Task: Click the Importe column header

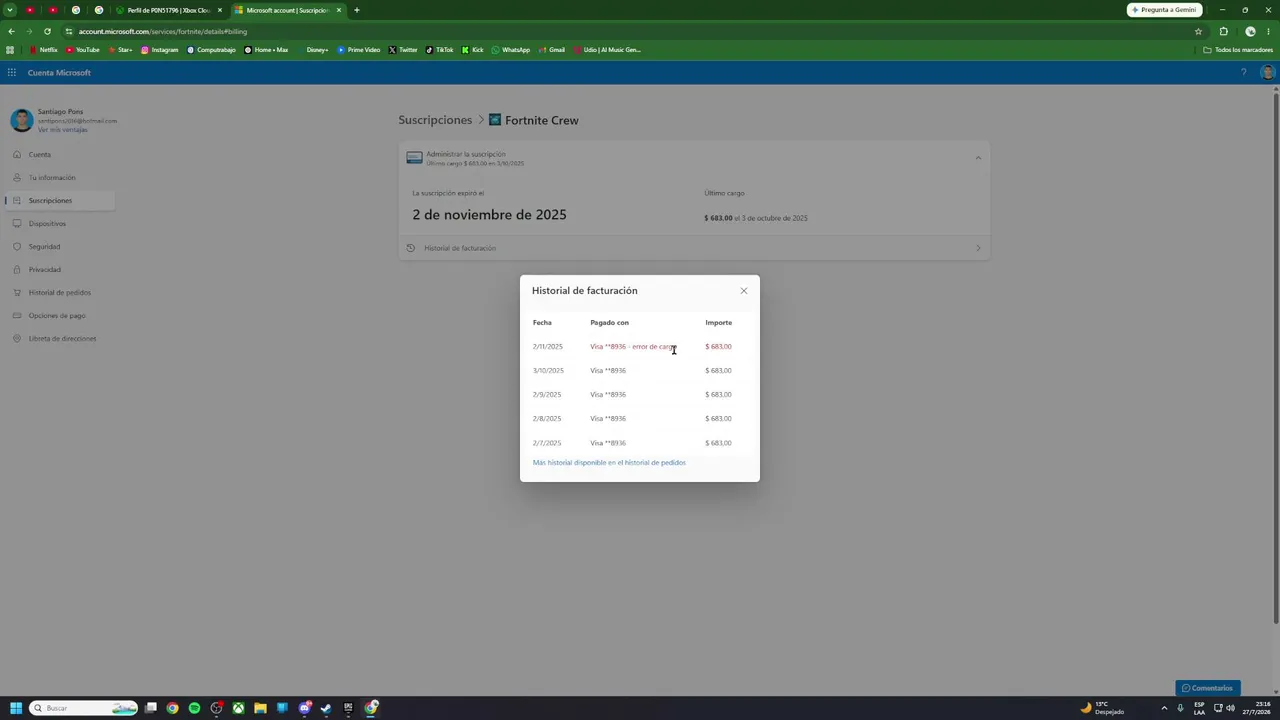Action: point(718,323)
